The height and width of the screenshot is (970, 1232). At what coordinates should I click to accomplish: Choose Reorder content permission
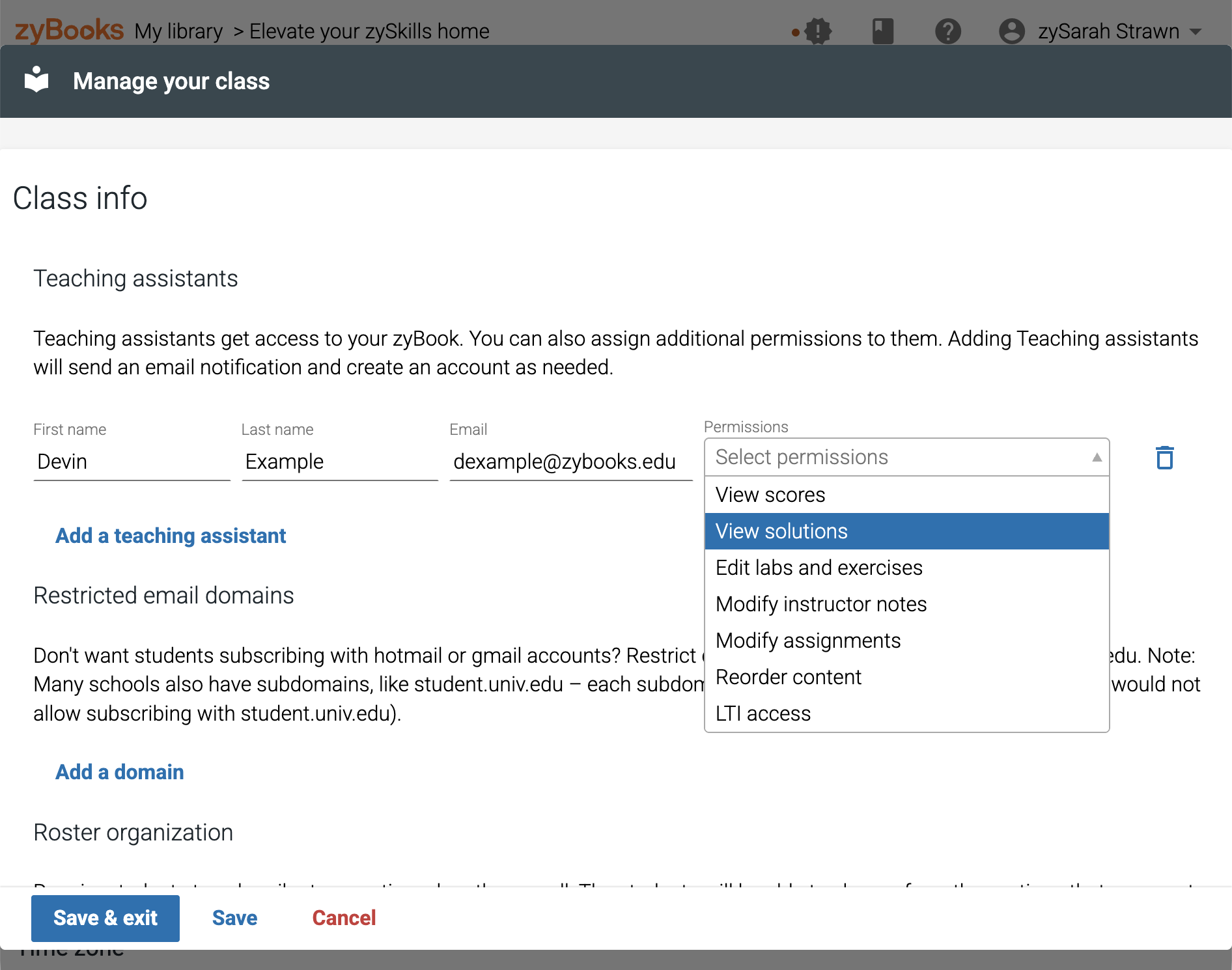point(906,677)
